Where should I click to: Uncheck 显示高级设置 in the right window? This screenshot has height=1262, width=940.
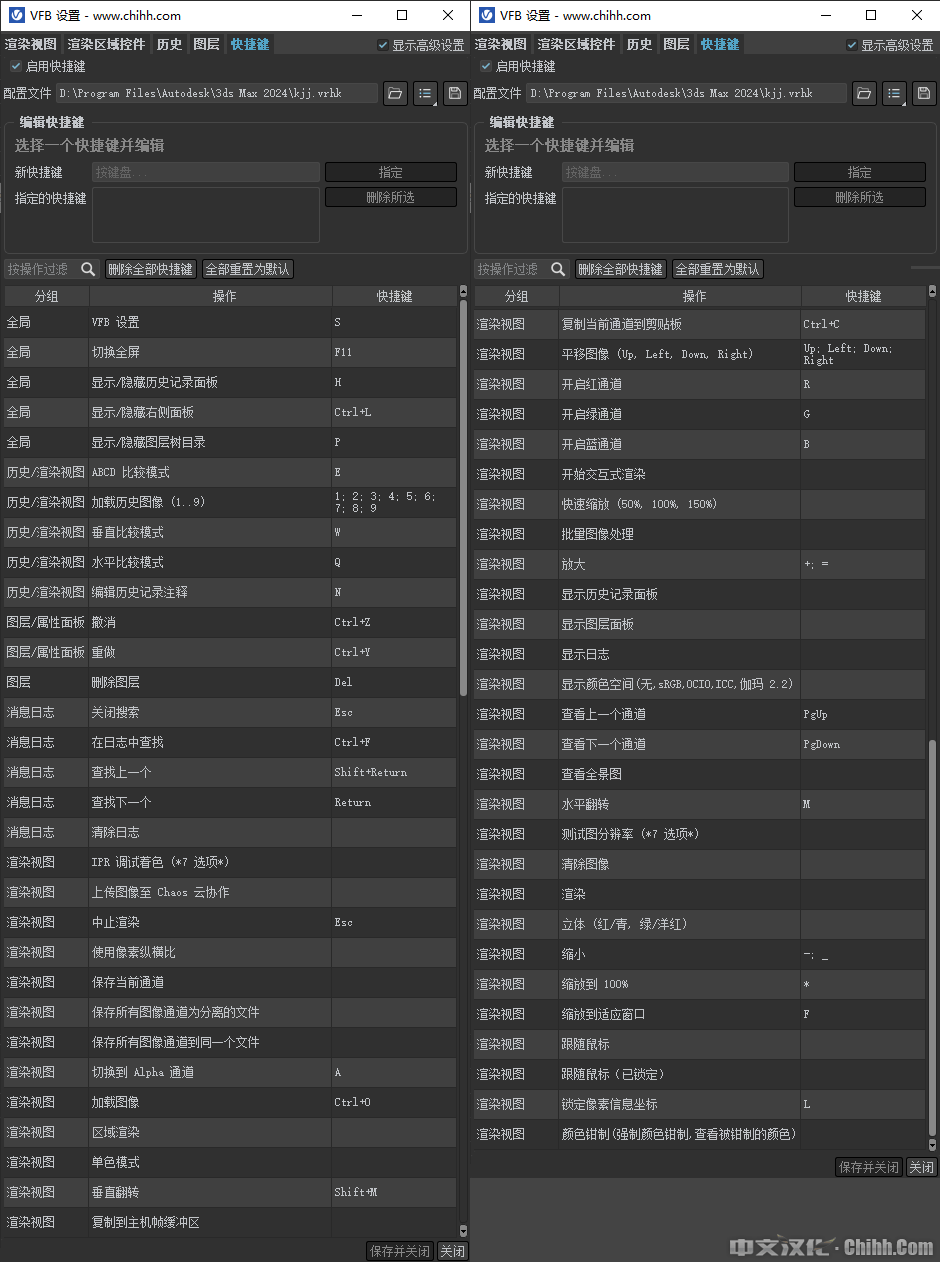[x=852, y=45]
